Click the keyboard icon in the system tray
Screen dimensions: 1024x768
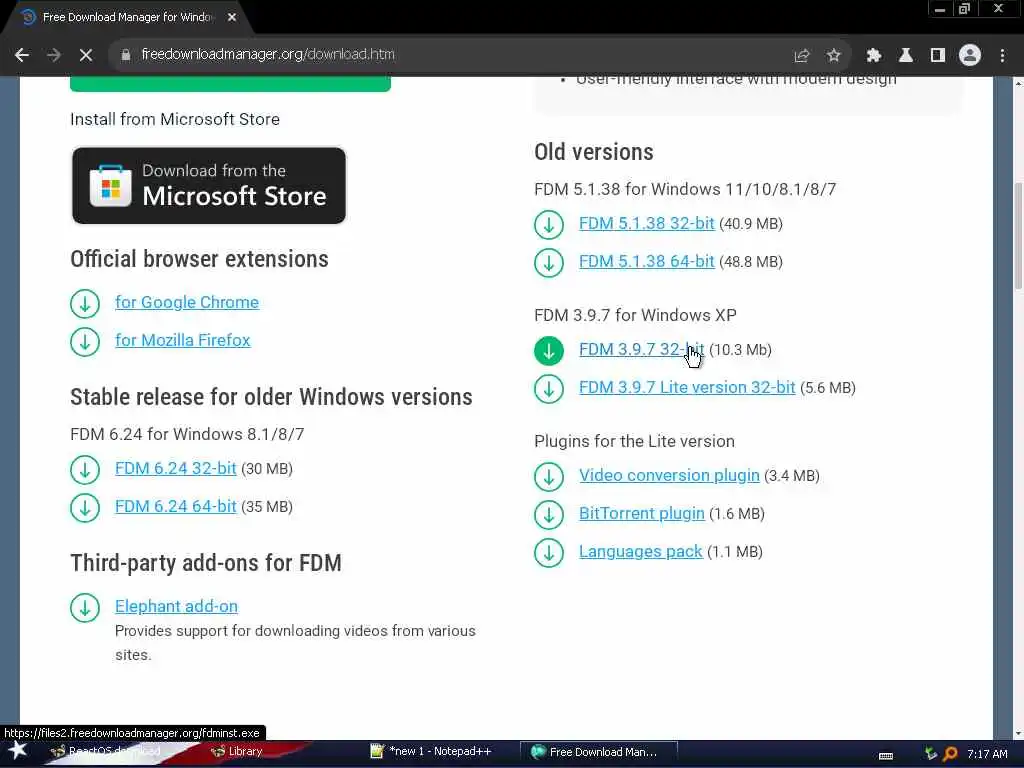click(x=886, y=756)
